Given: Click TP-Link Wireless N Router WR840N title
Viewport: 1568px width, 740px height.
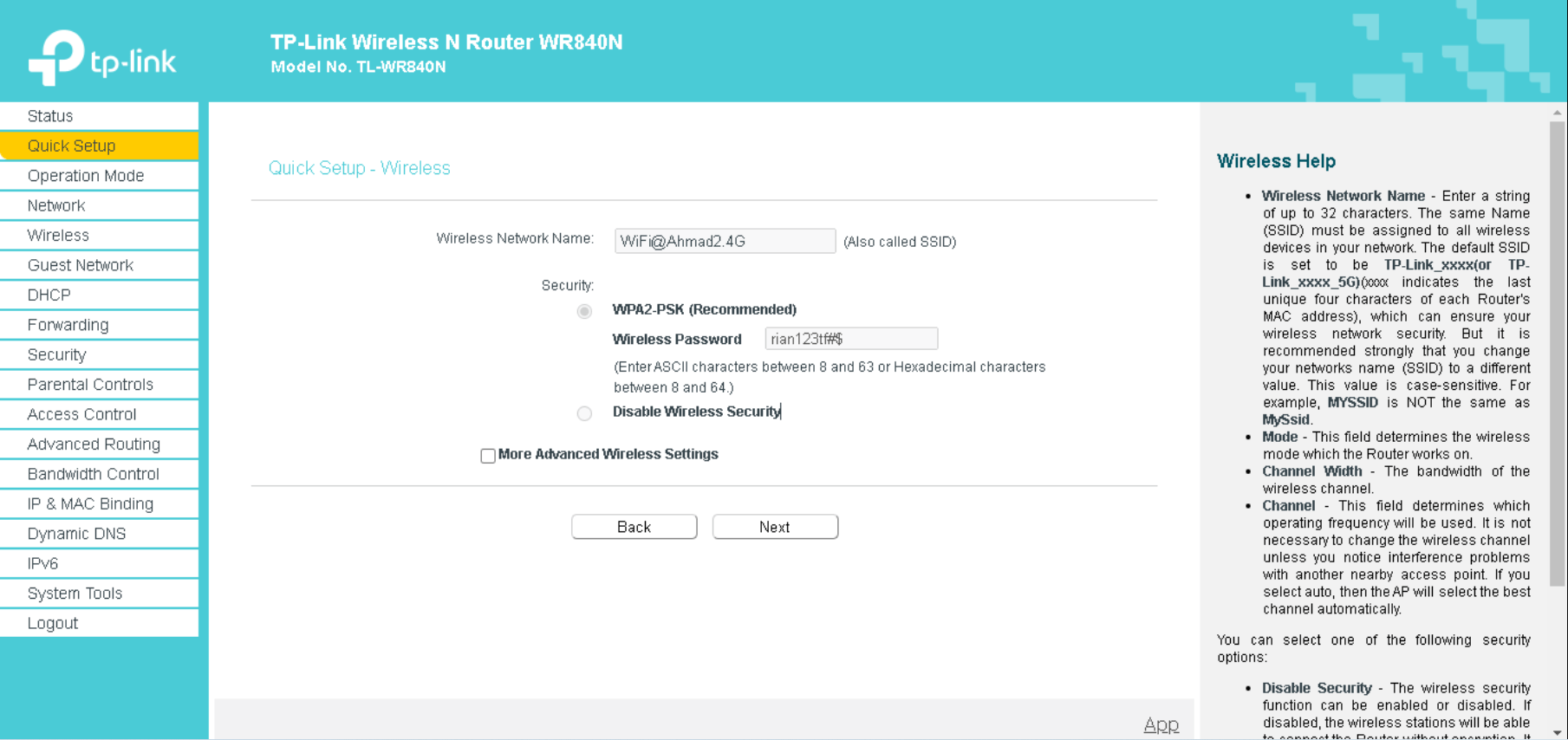Looking at the screenshot, I should [x=446, y=42].
